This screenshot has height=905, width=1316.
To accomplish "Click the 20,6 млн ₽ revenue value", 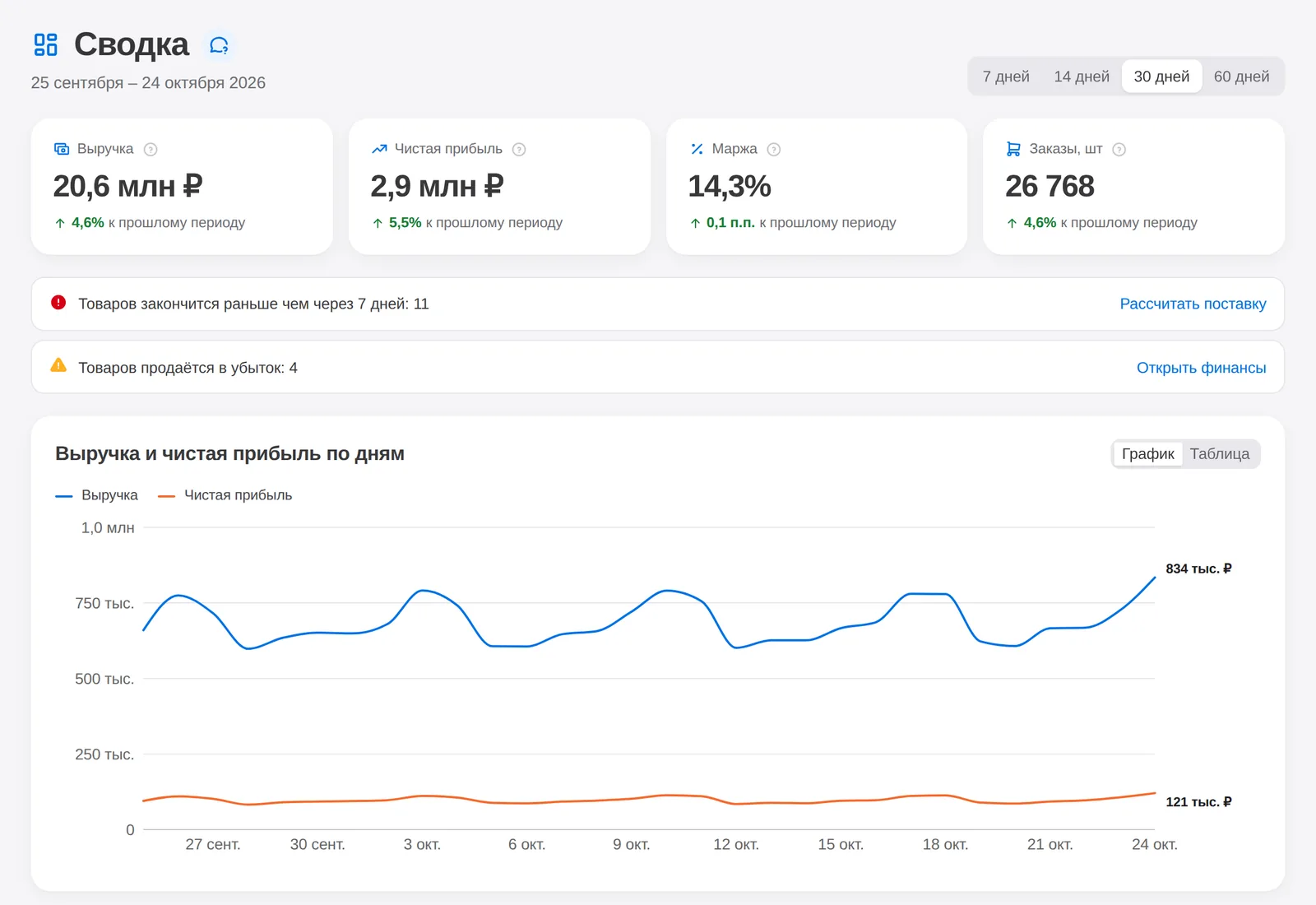I will [127, 186].
